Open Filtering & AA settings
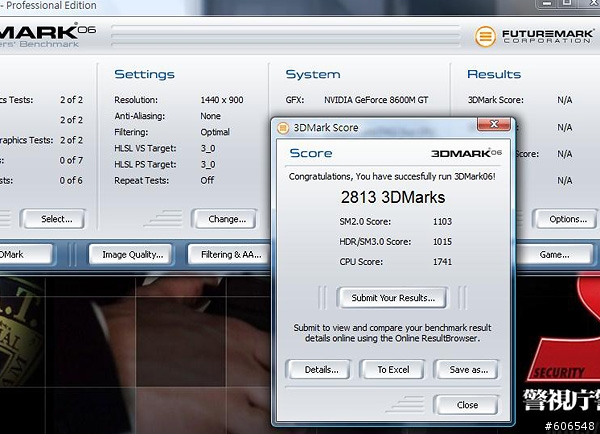 [x=230, y=255]
